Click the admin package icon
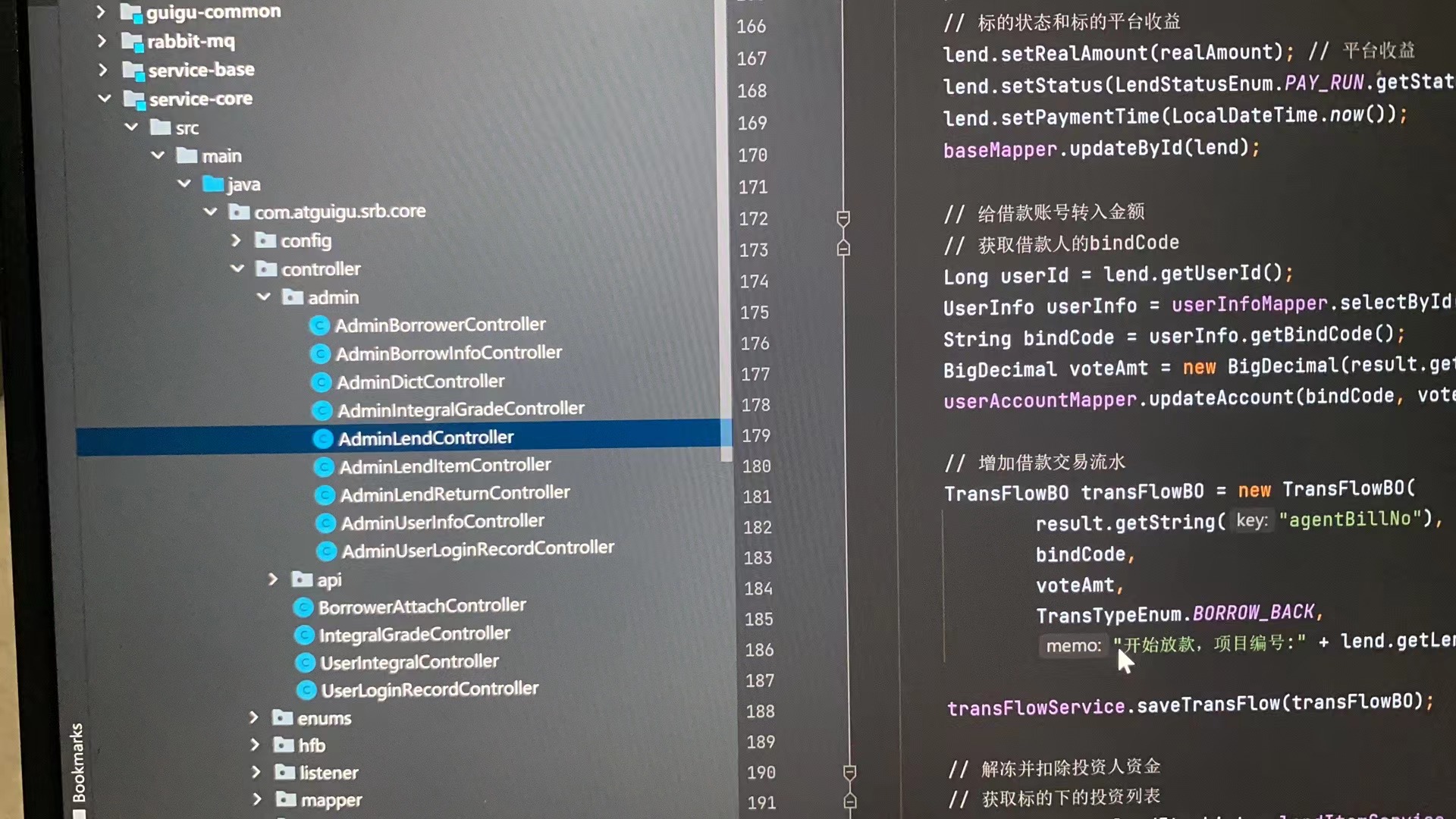 point(293,297)
